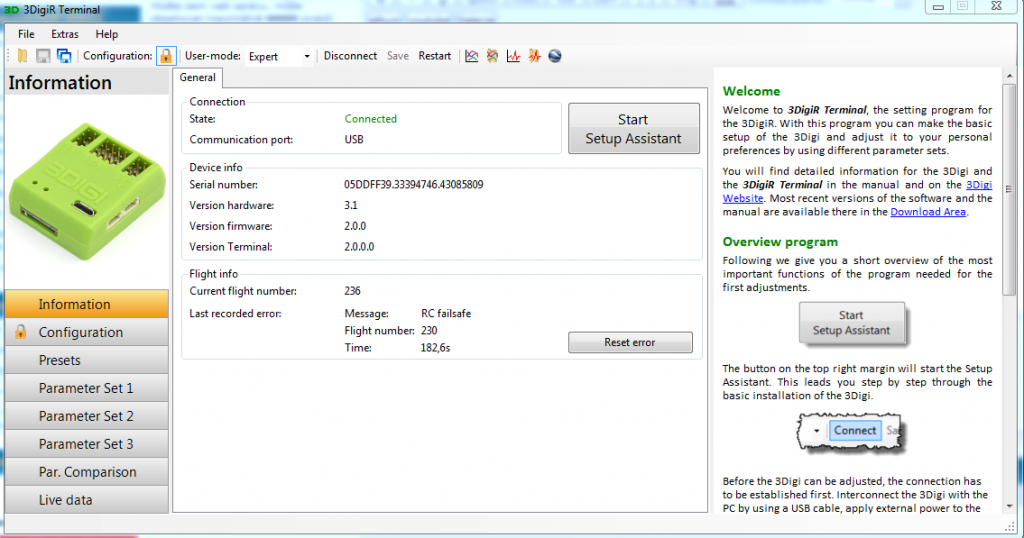Screen dimensions: 1024x538
Task: Toggle the Configuration padlock in the toolbar
Action: [x=166, y=56]
